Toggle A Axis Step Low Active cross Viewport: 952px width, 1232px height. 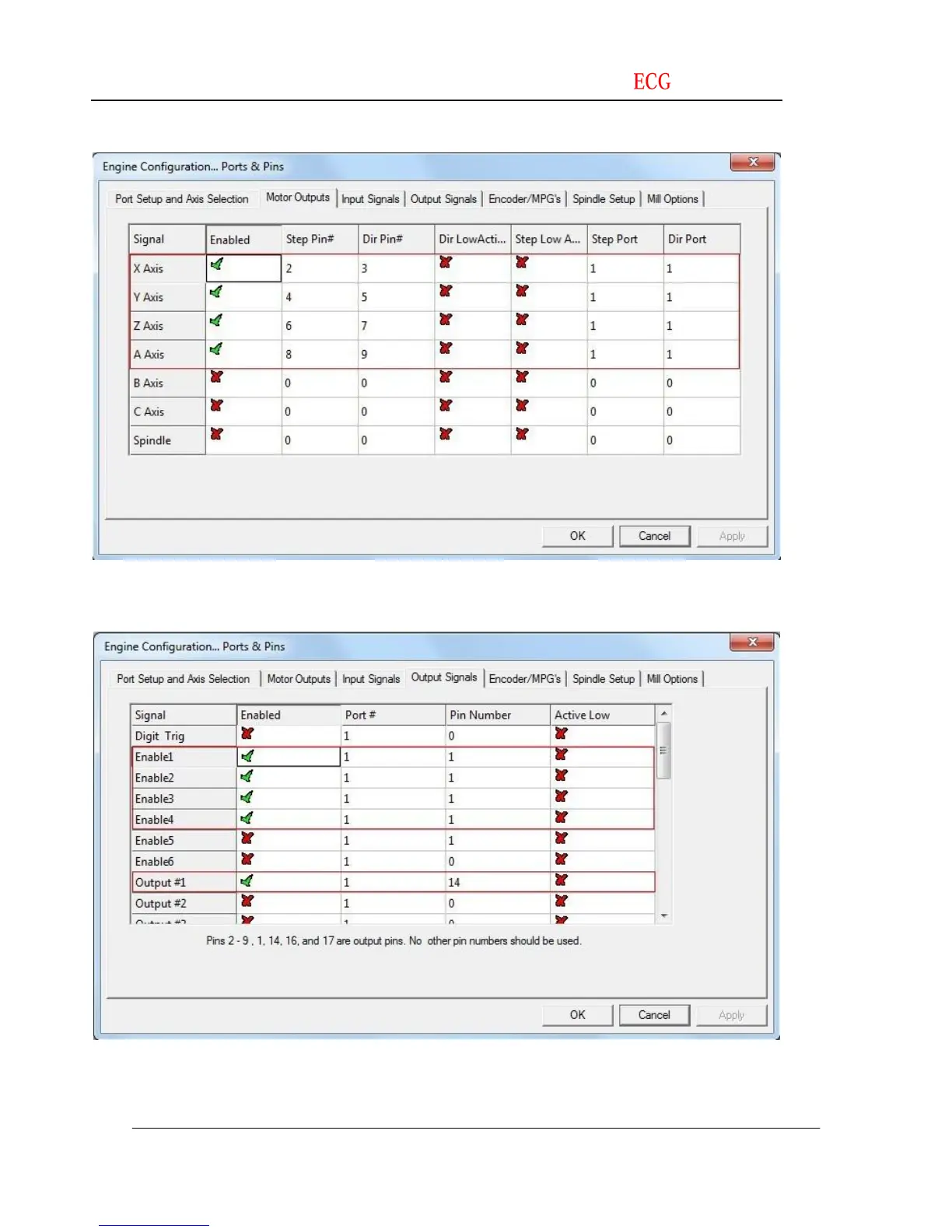522,348
